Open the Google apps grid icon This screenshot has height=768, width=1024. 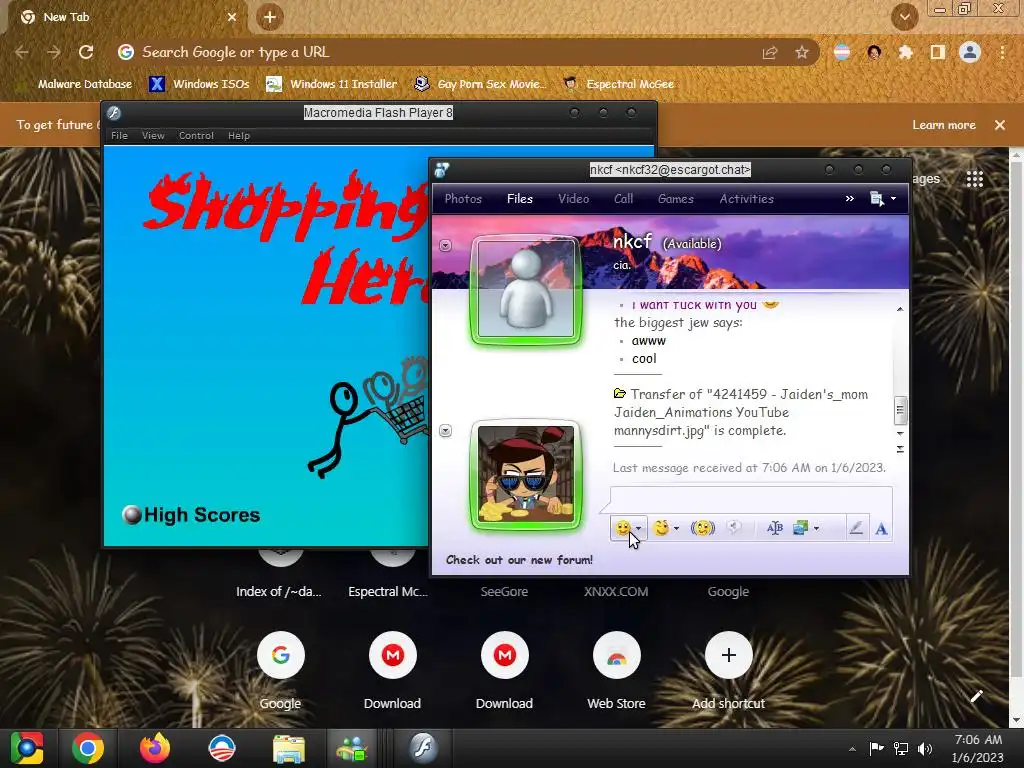(x=974, y=179)
